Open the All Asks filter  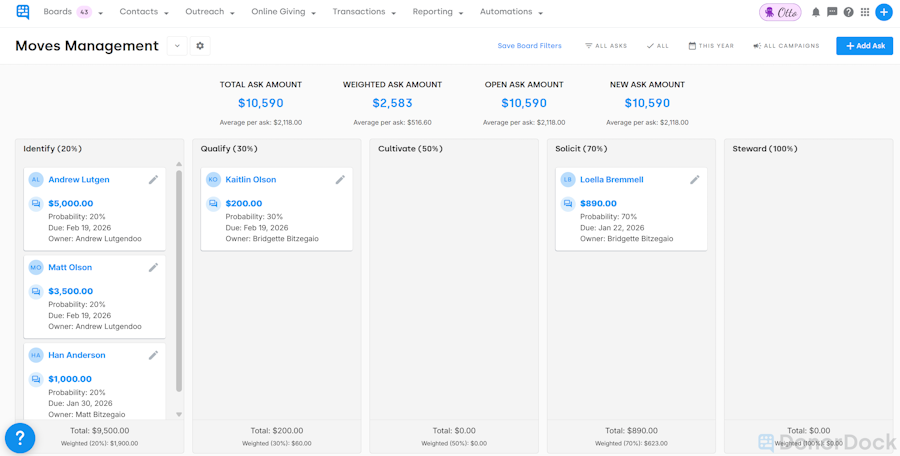click(606, 46)
